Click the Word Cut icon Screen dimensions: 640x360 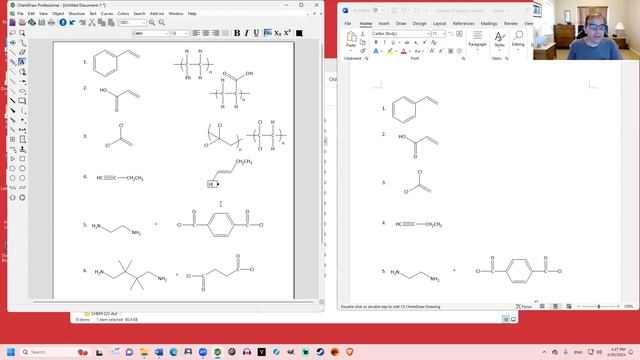coord(362,34)
